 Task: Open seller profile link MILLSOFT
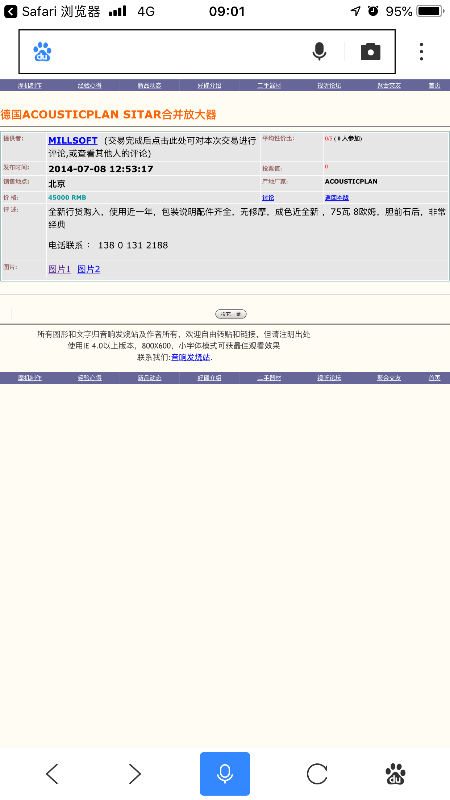[72, 140]
